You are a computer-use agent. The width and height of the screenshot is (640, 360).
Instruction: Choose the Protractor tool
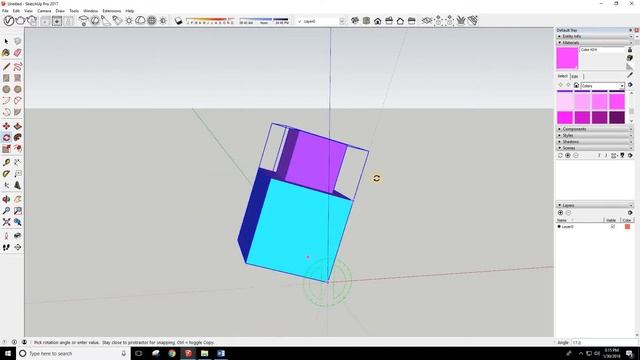(x=6, y=174)
